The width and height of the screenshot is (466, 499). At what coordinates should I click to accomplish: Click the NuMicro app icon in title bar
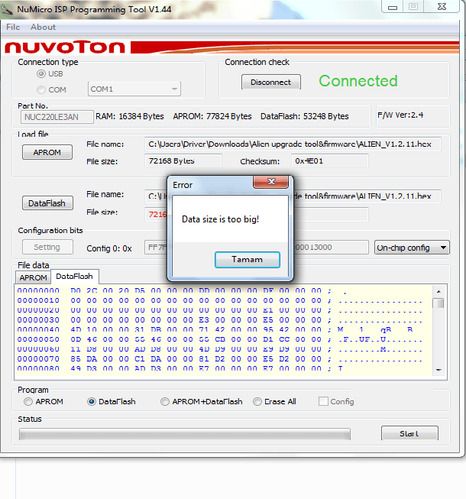pos(7,9)
